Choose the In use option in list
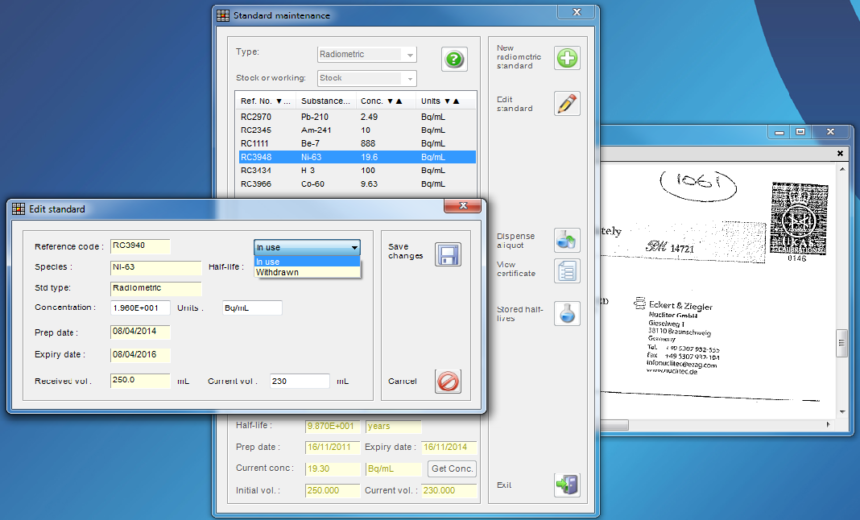Viewport: 860px width, 520px height. pos(307,262)
